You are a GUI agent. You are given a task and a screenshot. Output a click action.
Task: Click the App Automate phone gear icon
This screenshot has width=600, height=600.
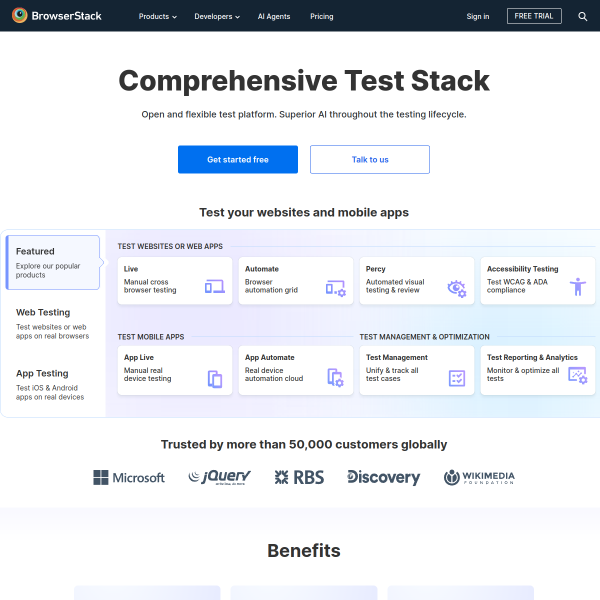click(x=336, y=377)
